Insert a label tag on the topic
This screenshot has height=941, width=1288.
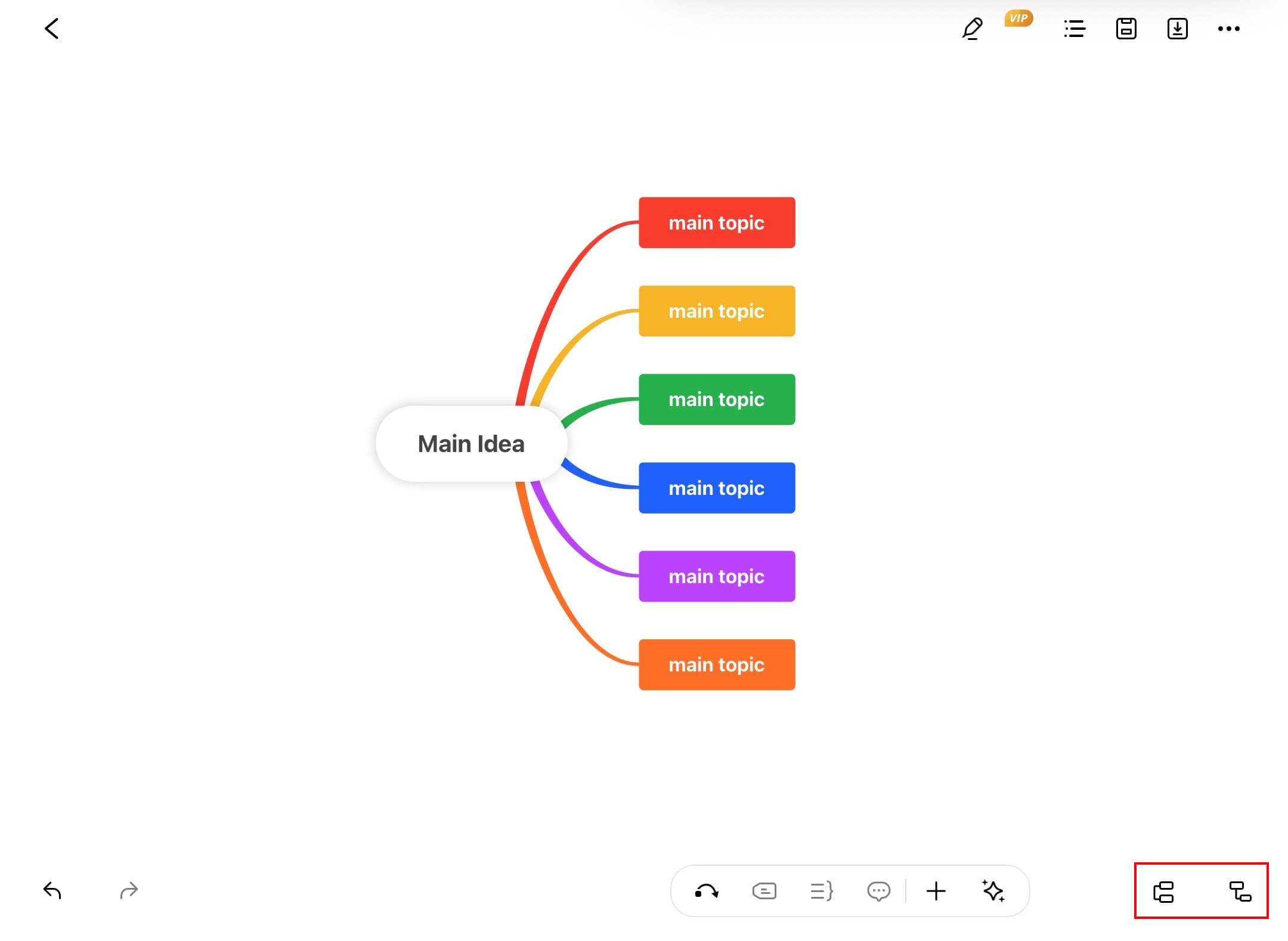[x=764, y=891]
